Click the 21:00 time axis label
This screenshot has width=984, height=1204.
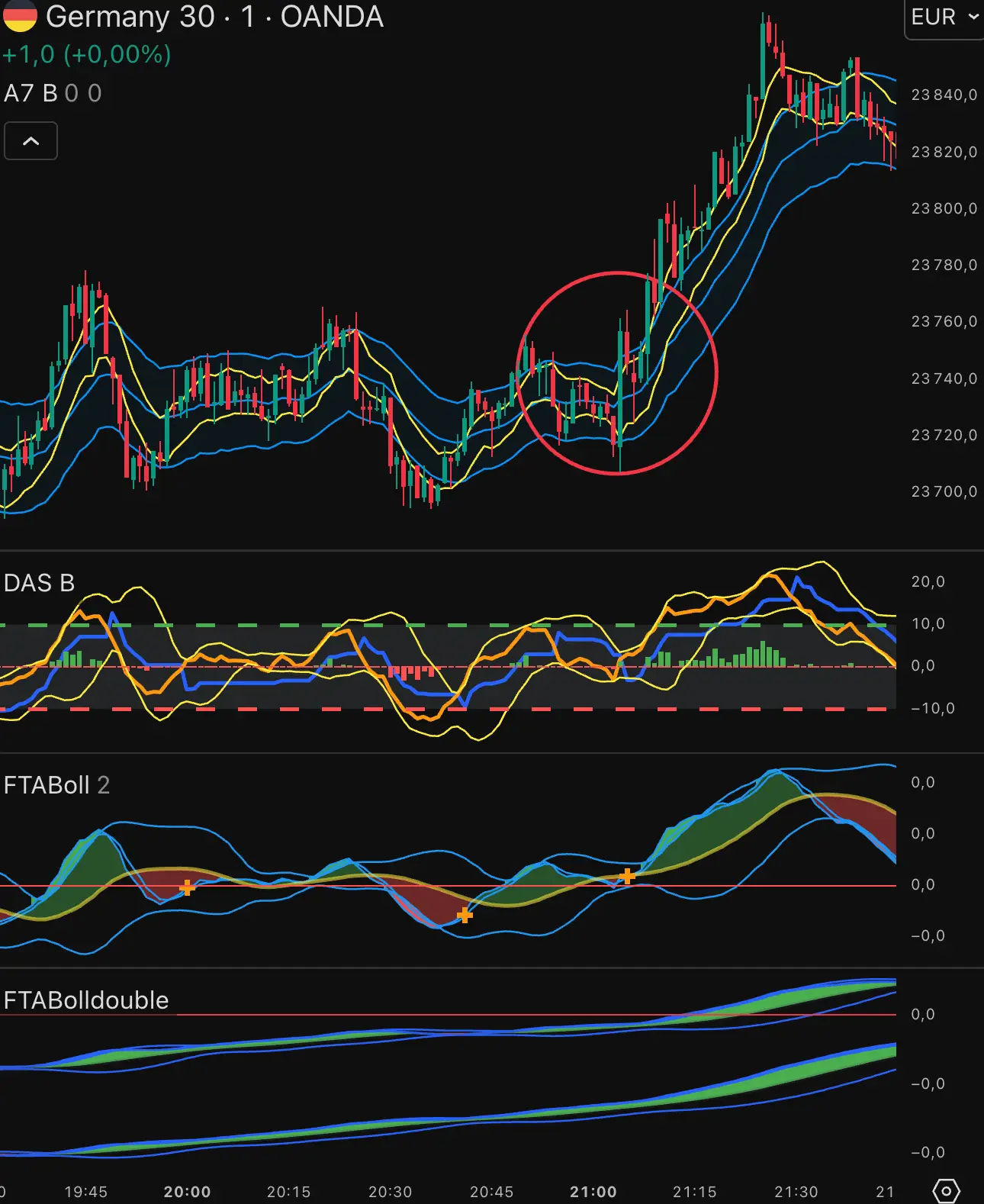coord(593,1192)
